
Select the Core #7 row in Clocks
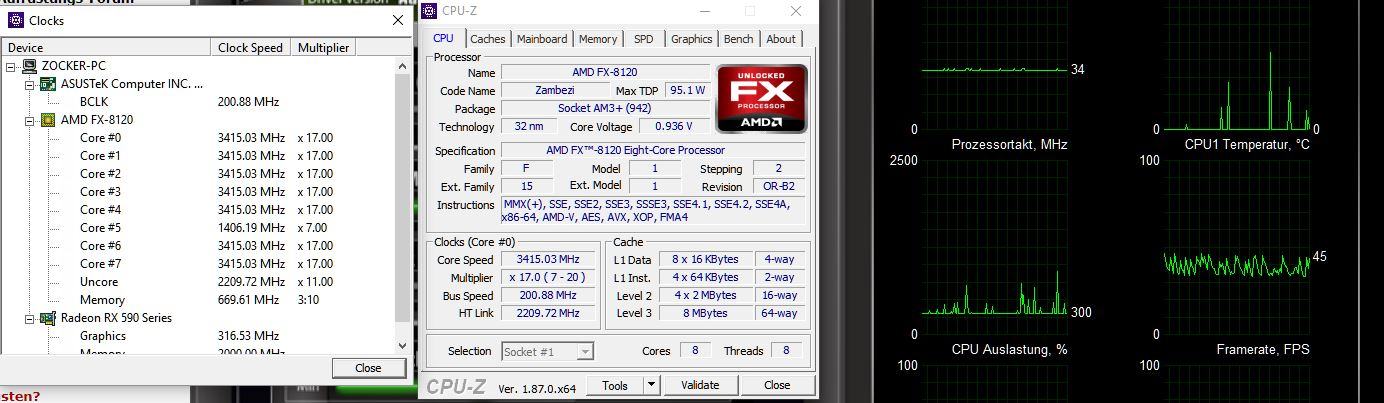coord(198,264)
